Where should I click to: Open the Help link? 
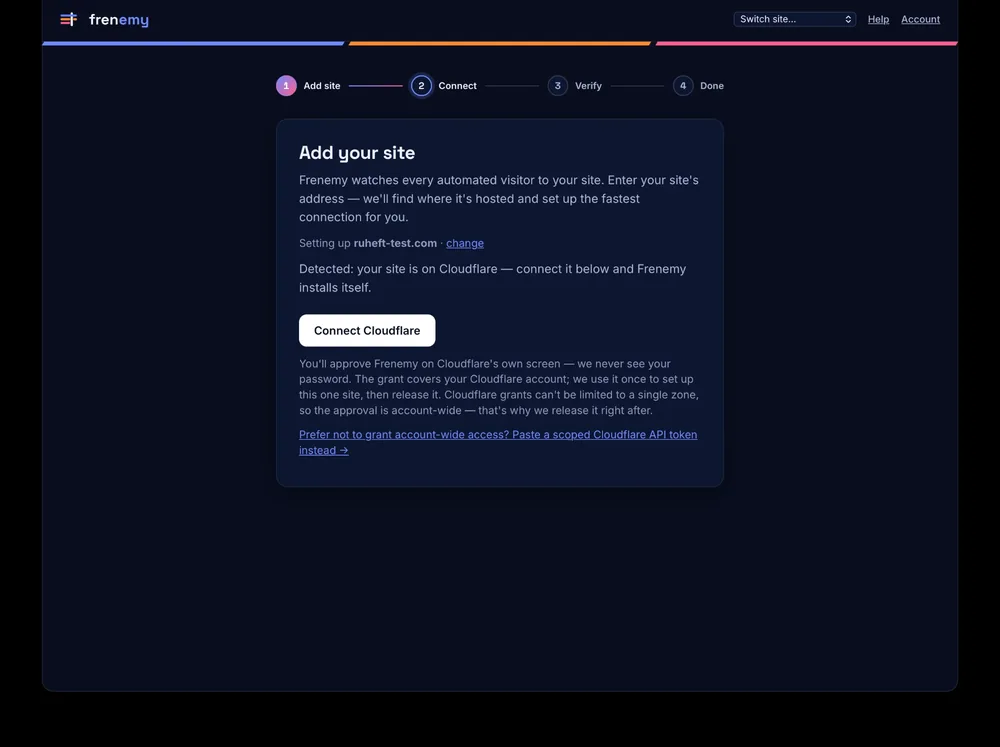[878, 19]
